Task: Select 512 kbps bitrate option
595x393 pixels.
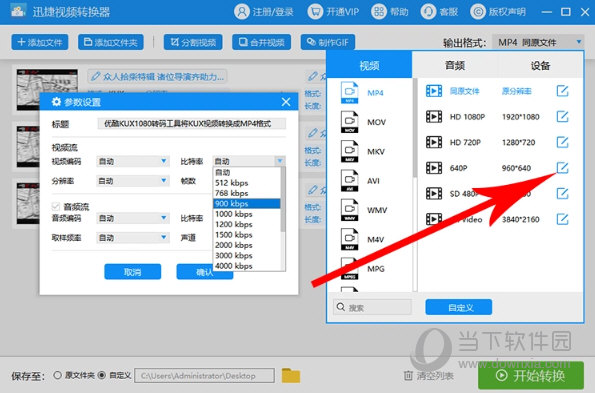Action: [247, 183]
